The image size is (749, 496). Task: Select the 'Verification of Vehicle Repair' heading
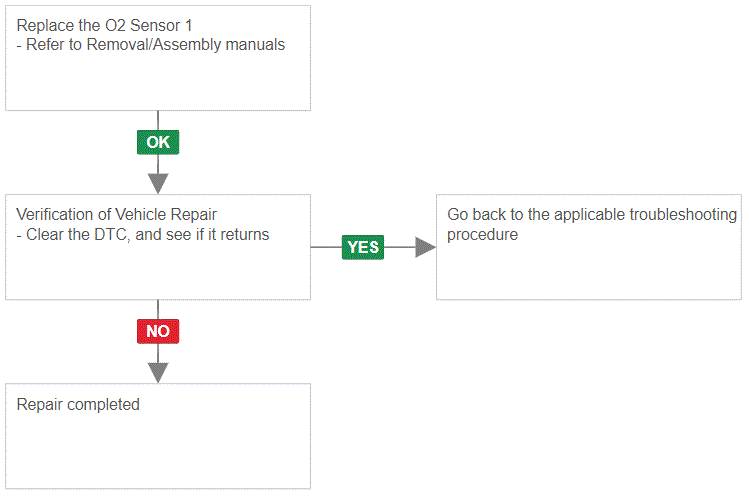pos(116,215)
